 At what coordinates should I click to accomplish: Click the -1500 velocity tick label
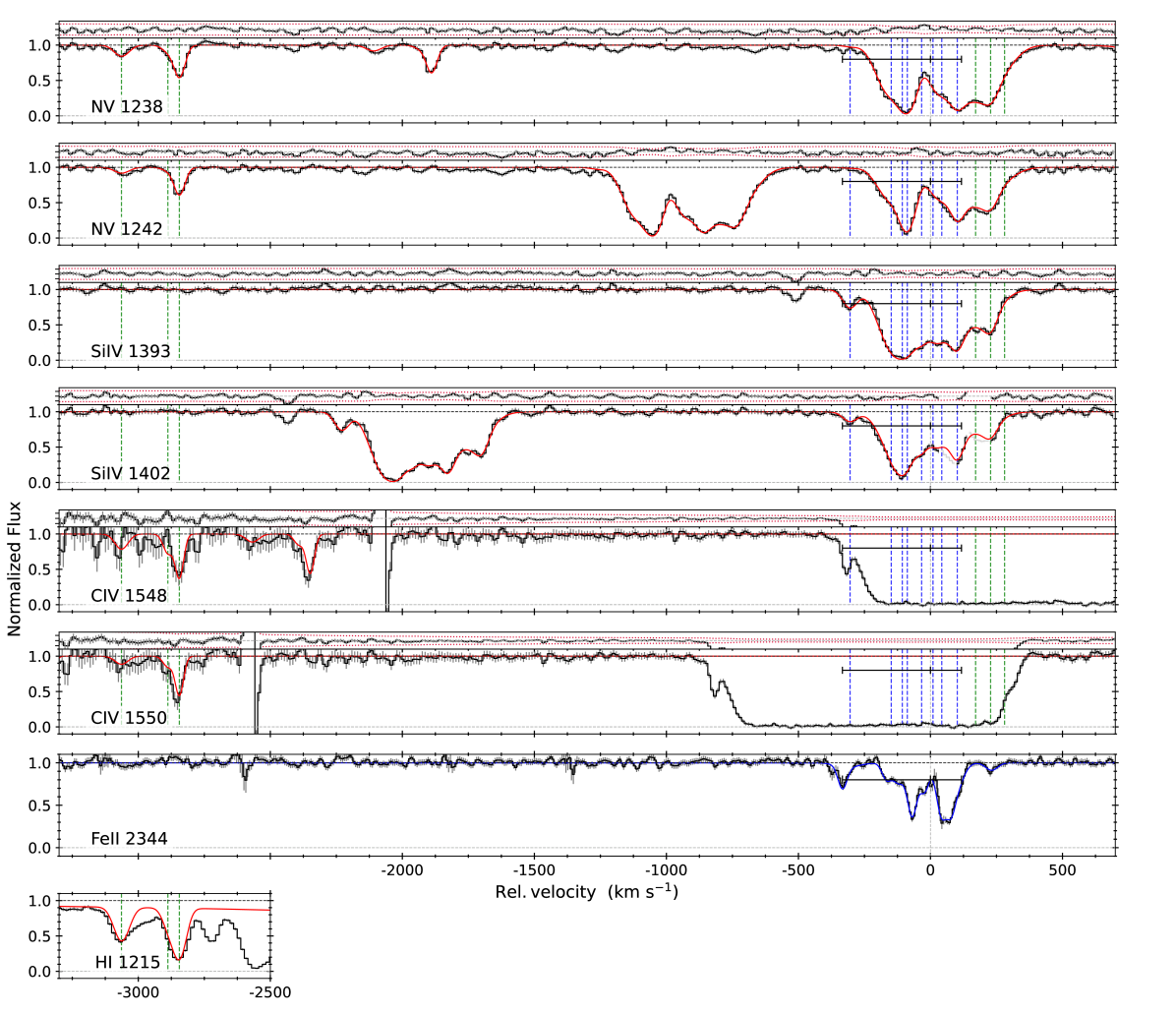(x=534, y=870)
